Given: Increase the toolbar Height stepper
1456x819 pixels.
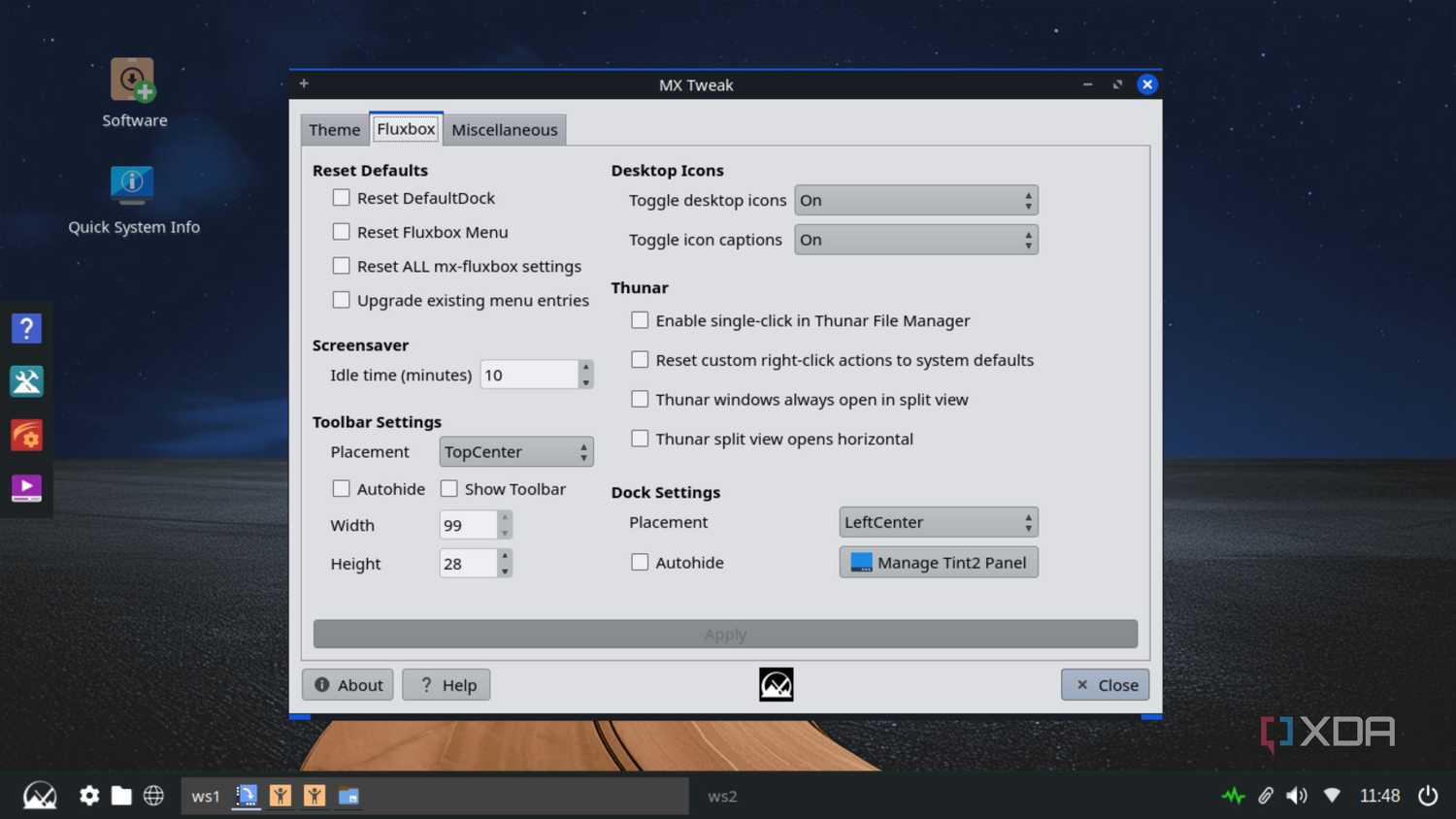Looking at the screenshot, I should [x=505, y=556].
